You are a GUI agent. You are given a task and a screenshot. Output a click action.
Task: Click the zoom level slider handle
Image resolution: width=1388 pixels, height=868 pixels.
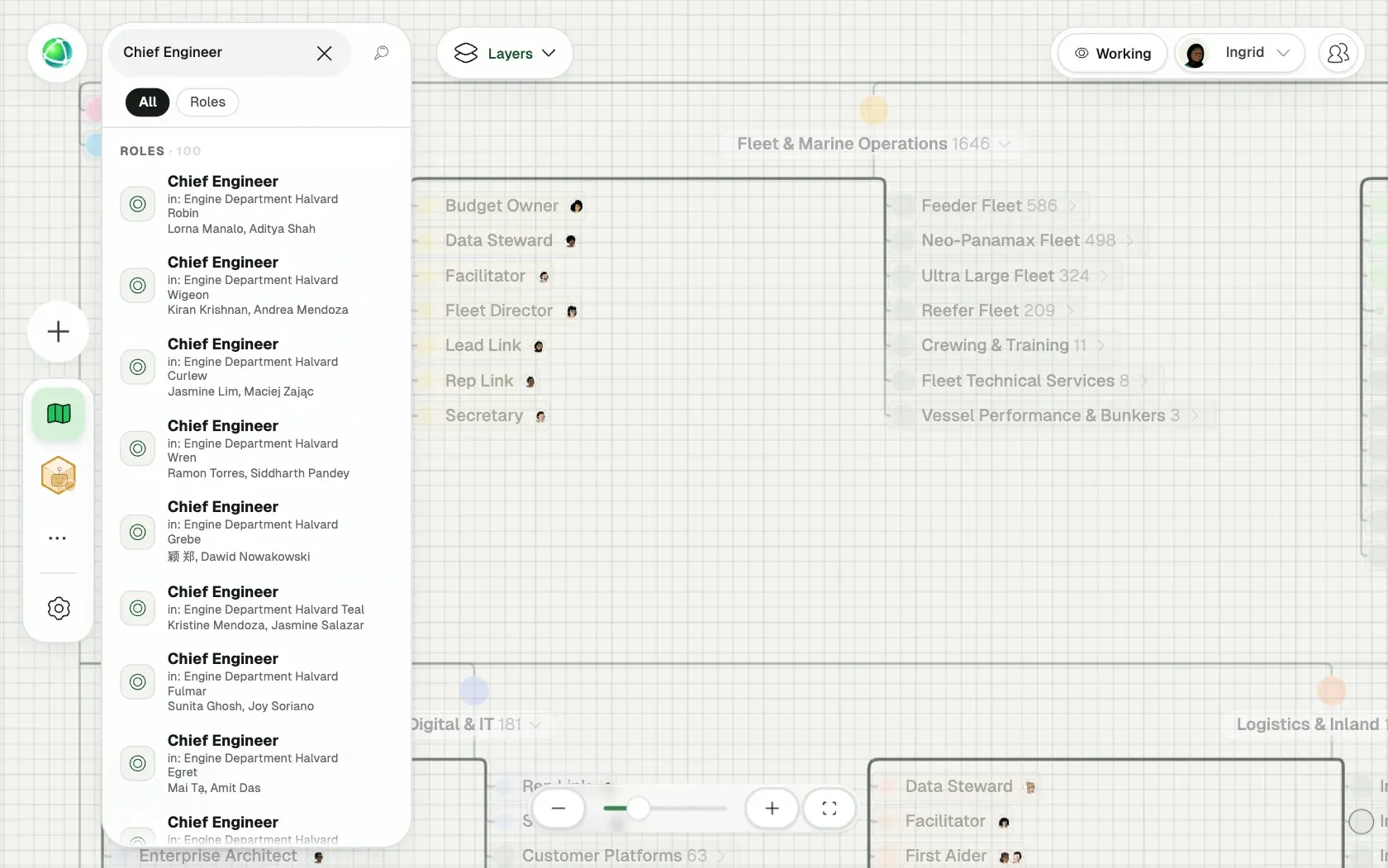tap(638, 809)
